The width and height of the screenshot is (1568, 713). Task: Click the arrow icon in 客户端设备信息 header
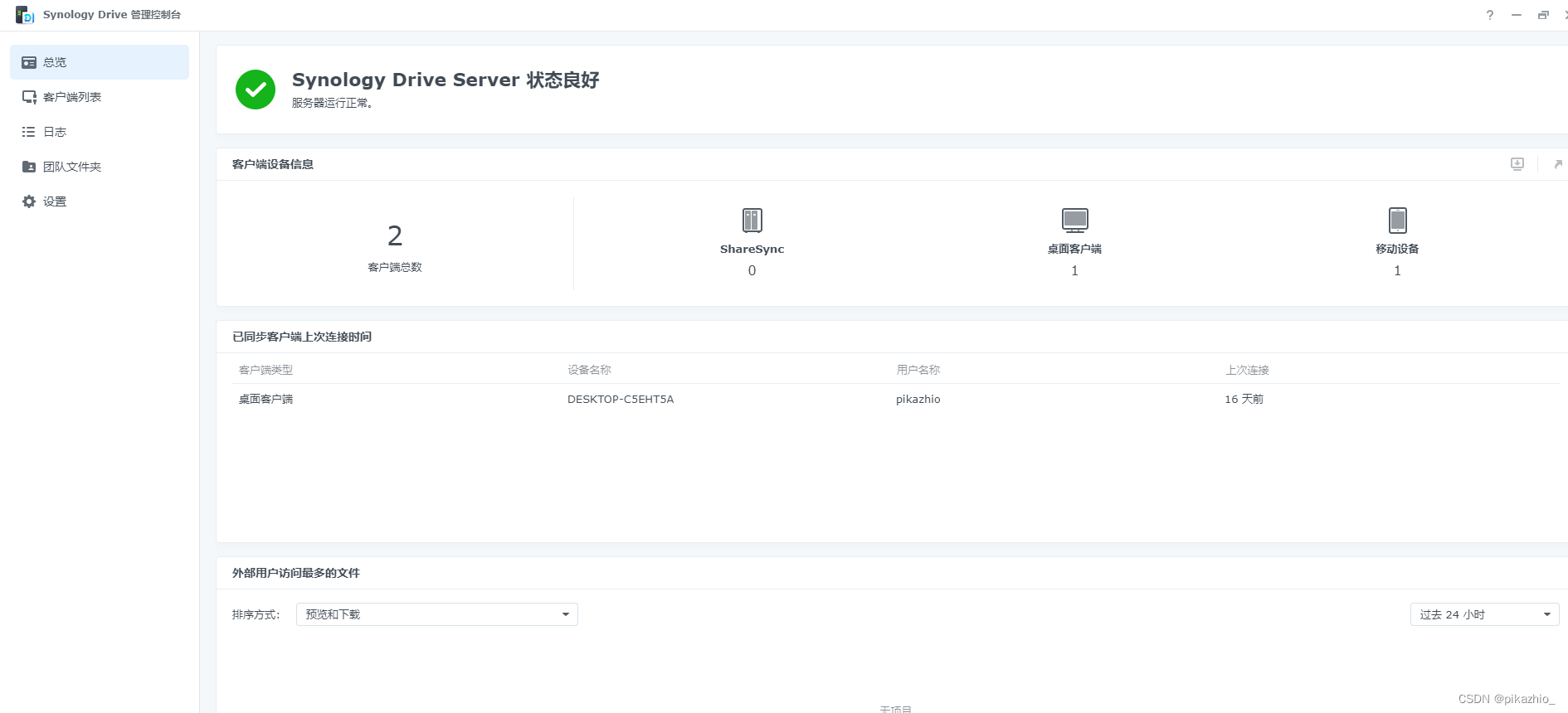pyautogui.click(x=1558, y=164)
